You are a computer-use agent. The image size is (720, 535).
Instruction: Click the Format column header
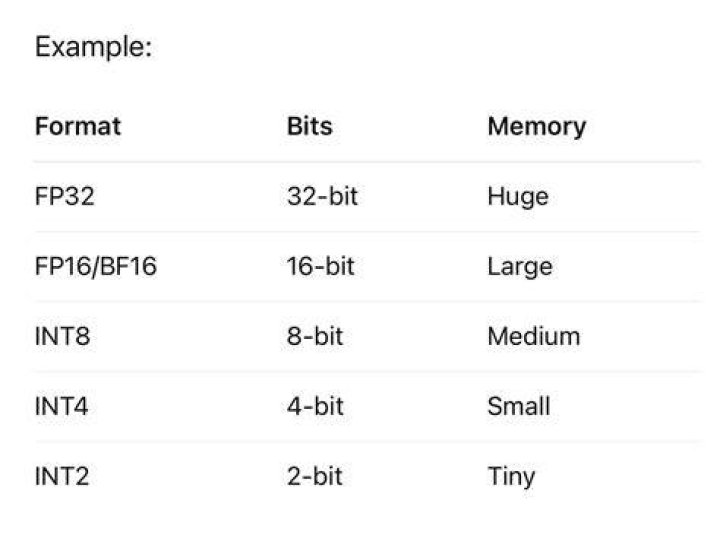(78, 126)
